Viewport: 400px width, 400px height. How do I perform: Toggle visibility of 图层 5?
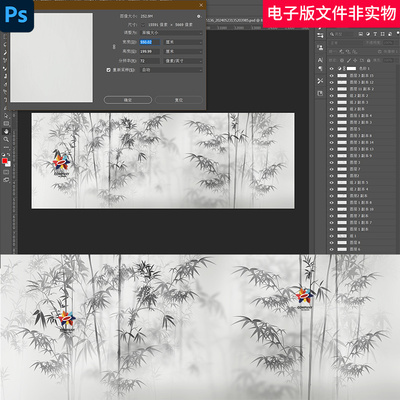(331, 129)
